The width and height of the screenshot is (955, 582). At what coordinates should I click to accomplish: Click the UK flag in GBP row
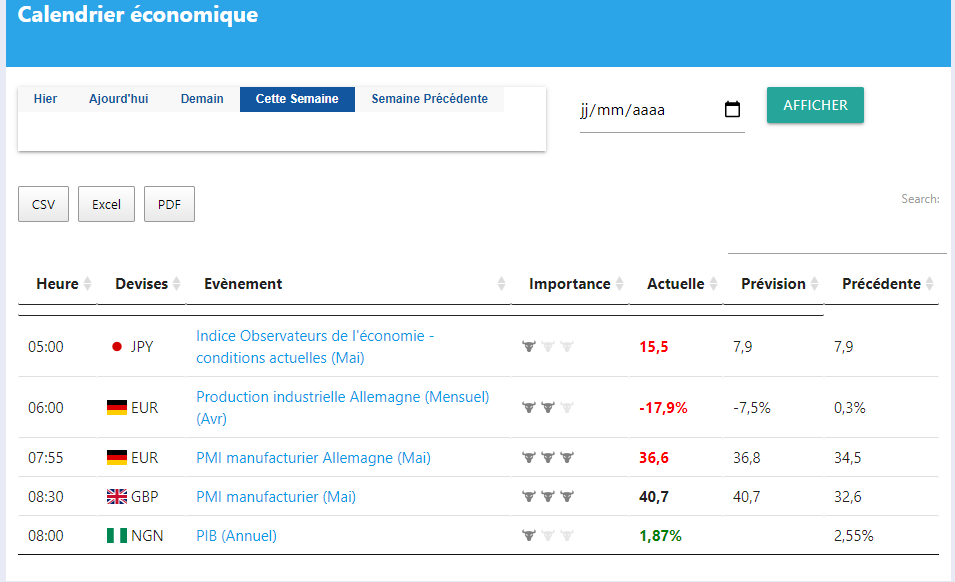[117, 496]
